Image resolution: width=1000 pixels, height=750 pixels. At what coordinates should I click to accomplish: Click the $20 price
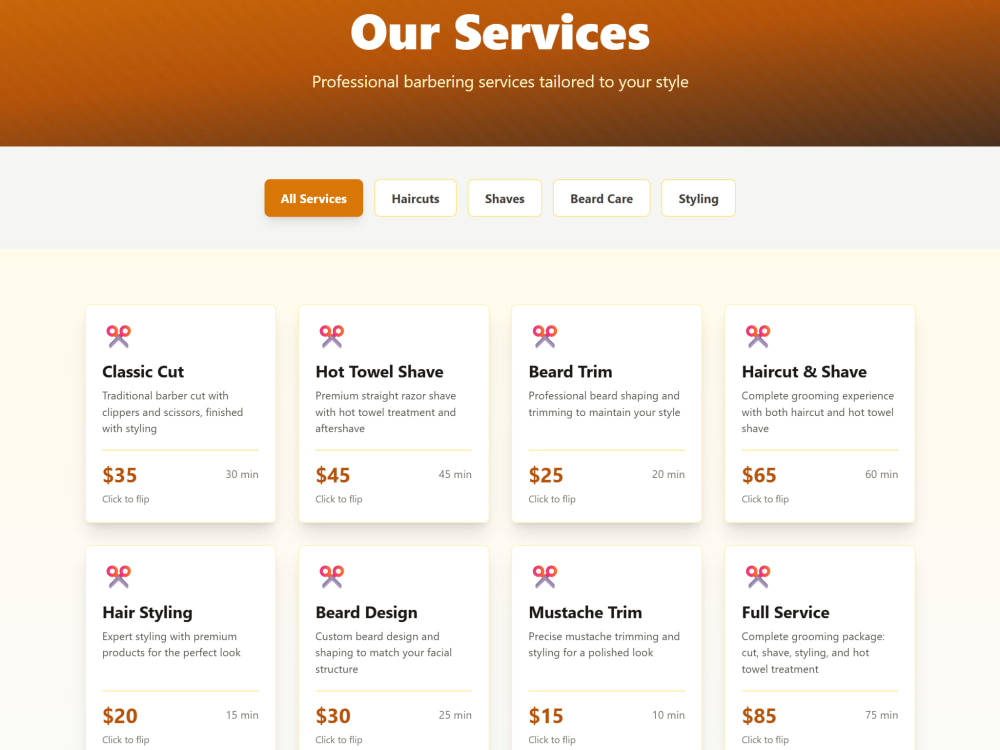[120, 716]
